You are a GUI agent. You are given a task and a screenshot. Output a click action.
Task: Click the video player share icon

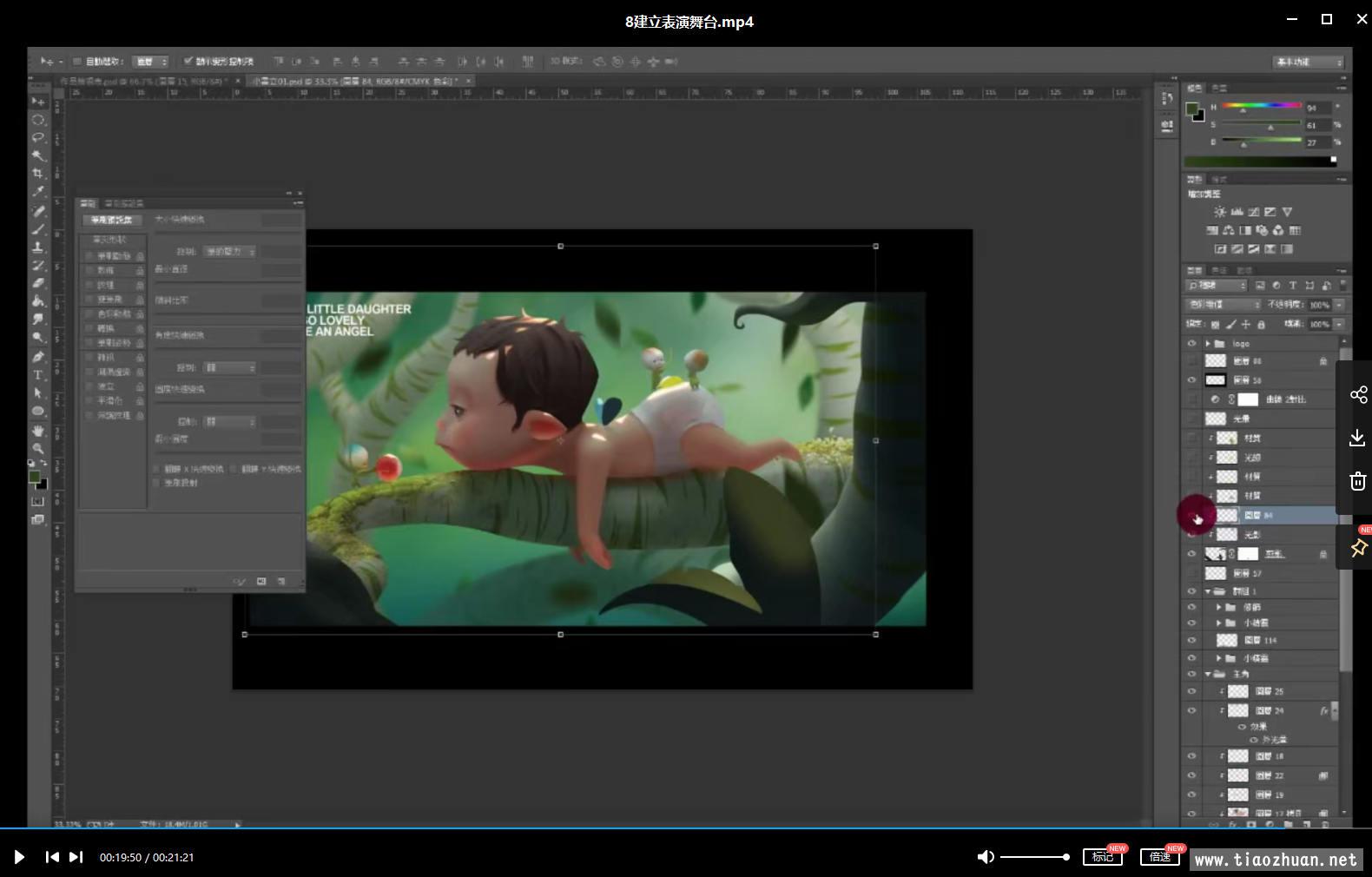[1358, 395]
